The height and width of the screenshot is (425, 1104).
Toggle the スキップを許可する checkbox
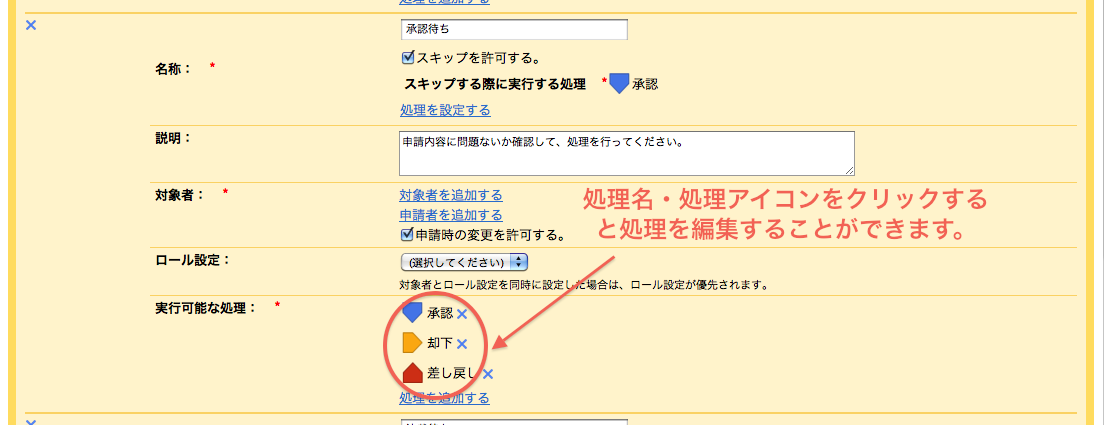(x=407, y=57)
